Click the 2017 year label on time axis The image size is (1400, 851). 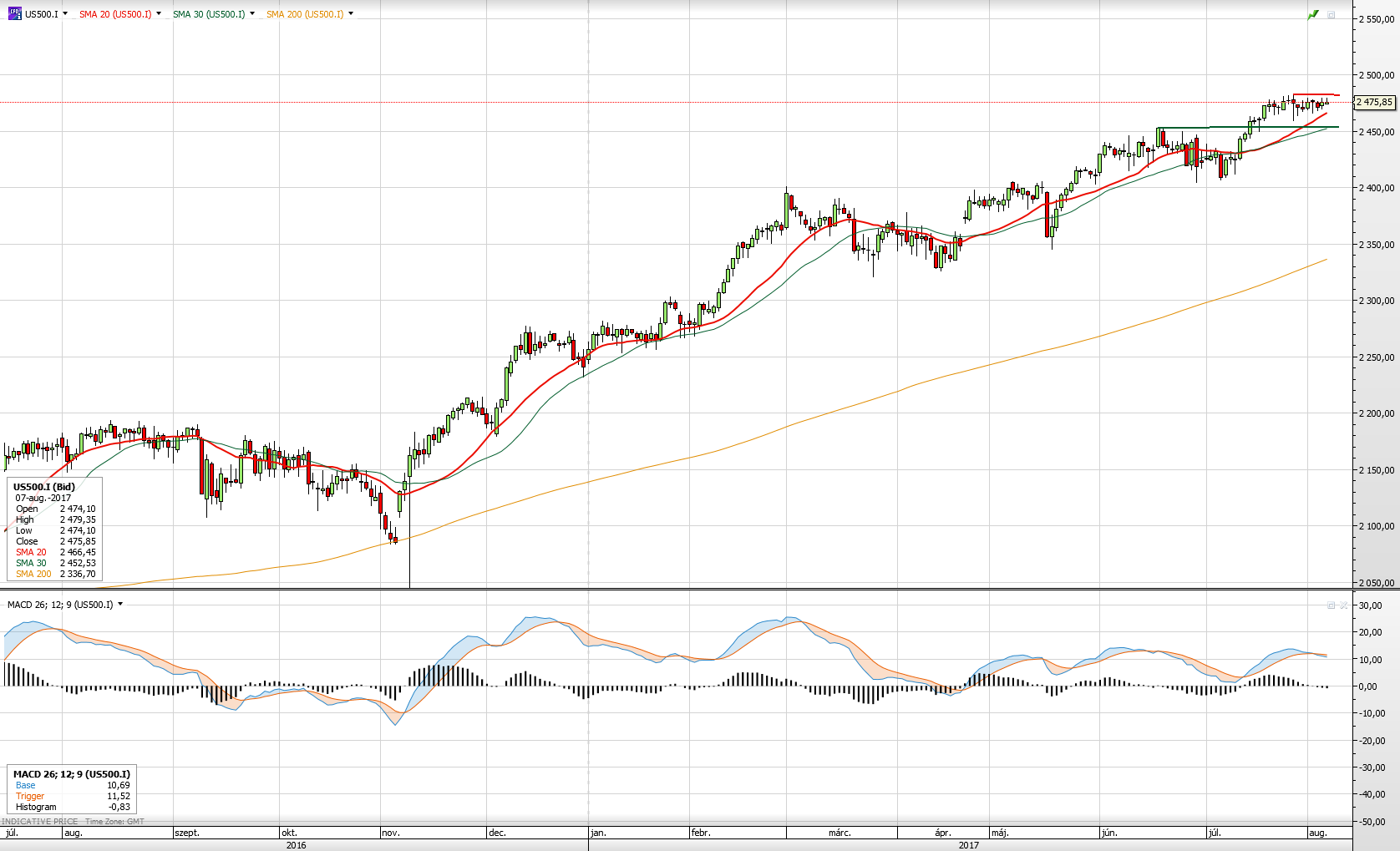coord(969,845)
